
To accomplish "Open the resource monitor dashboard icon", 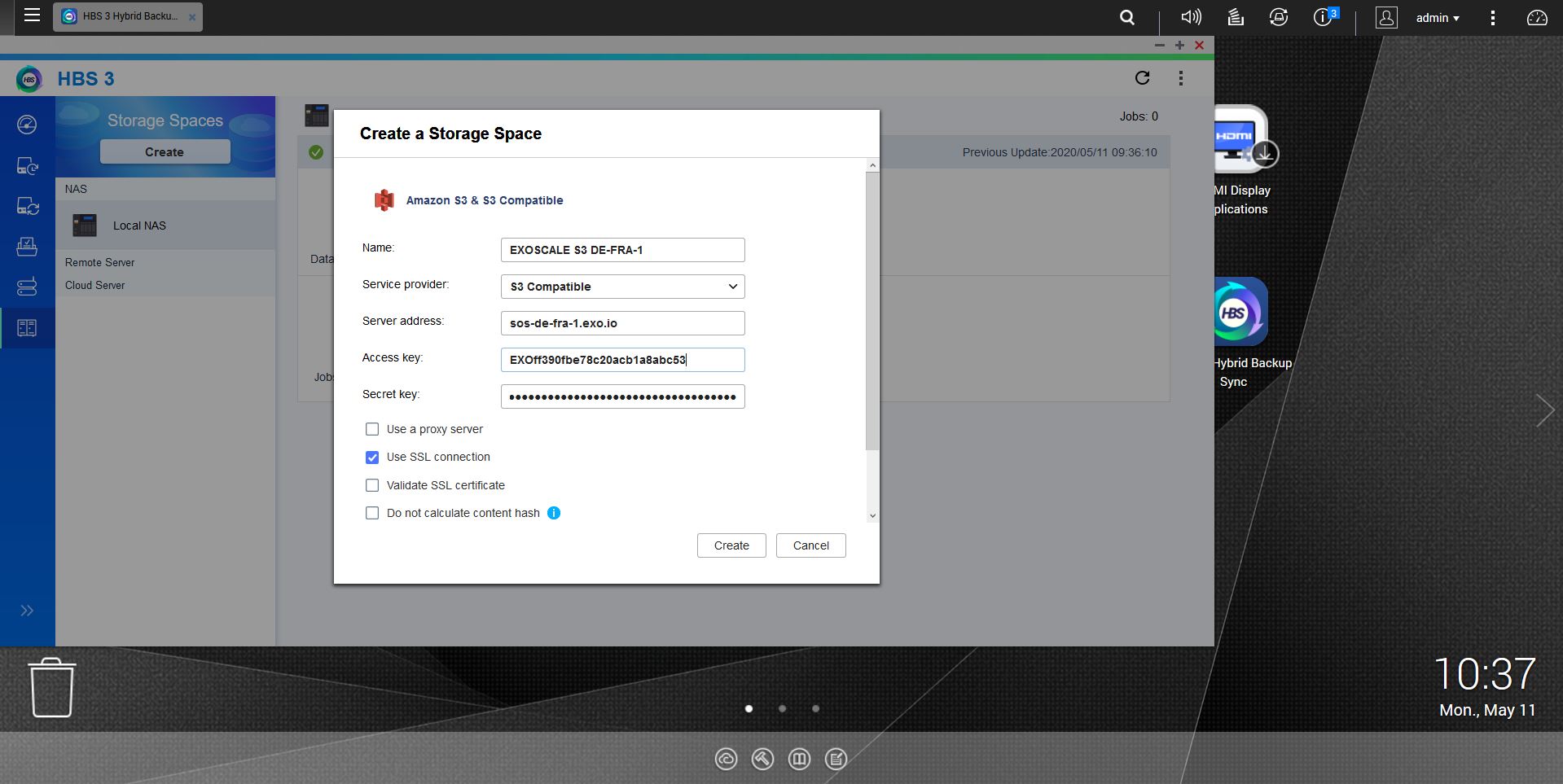I will point(1536,18).
